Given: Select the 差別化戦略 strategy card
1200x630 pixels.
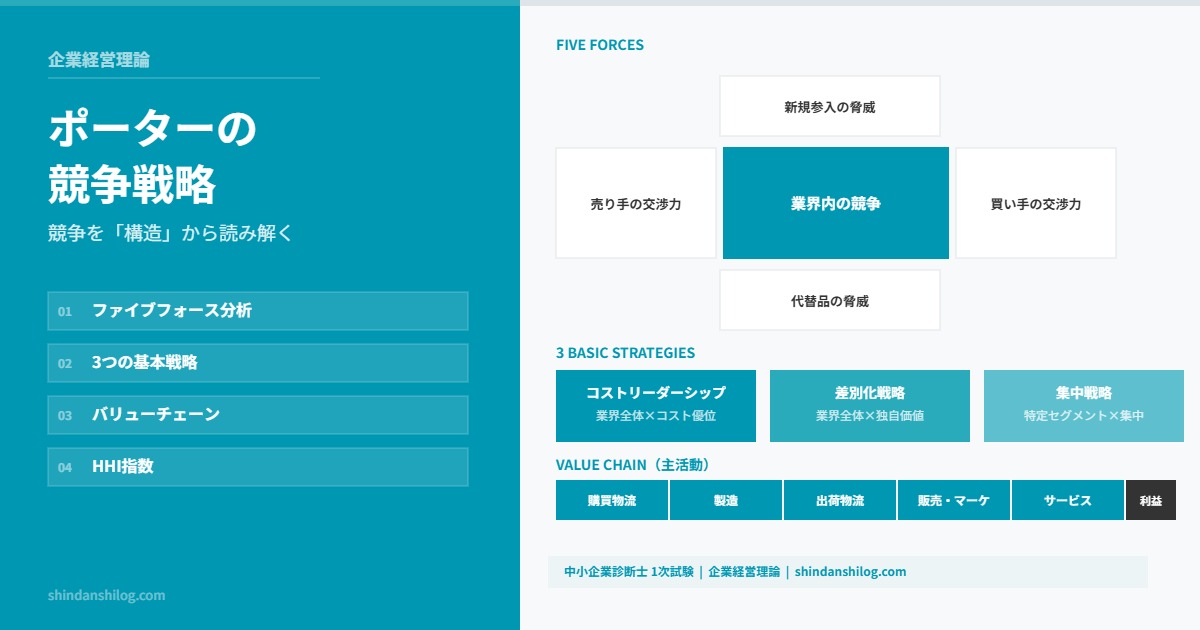Looking at the screenshot, I should point(869,405).
